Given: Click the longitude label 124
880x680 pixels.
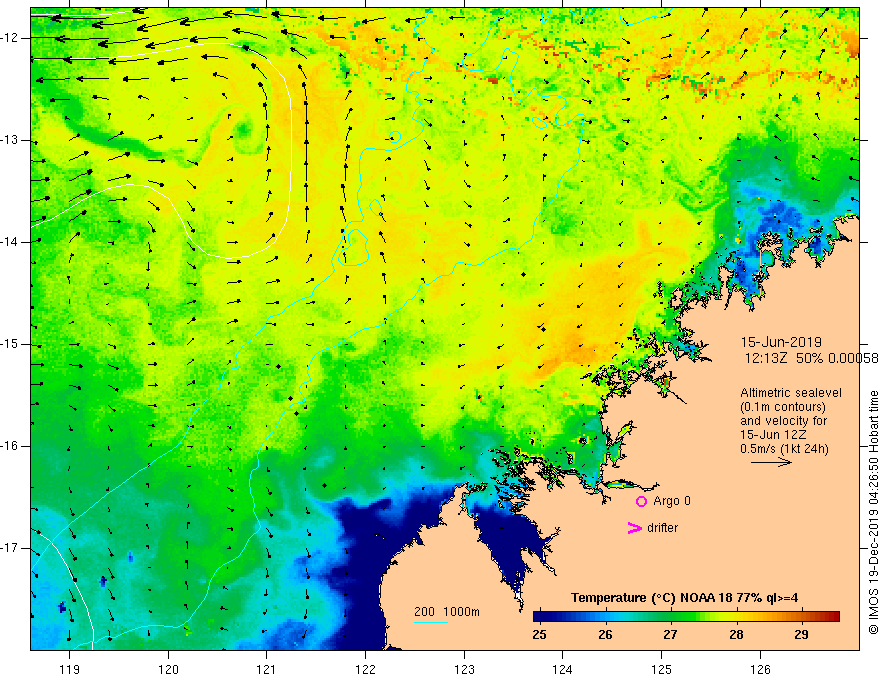Looking at the screenshot, I should (563, 669).
